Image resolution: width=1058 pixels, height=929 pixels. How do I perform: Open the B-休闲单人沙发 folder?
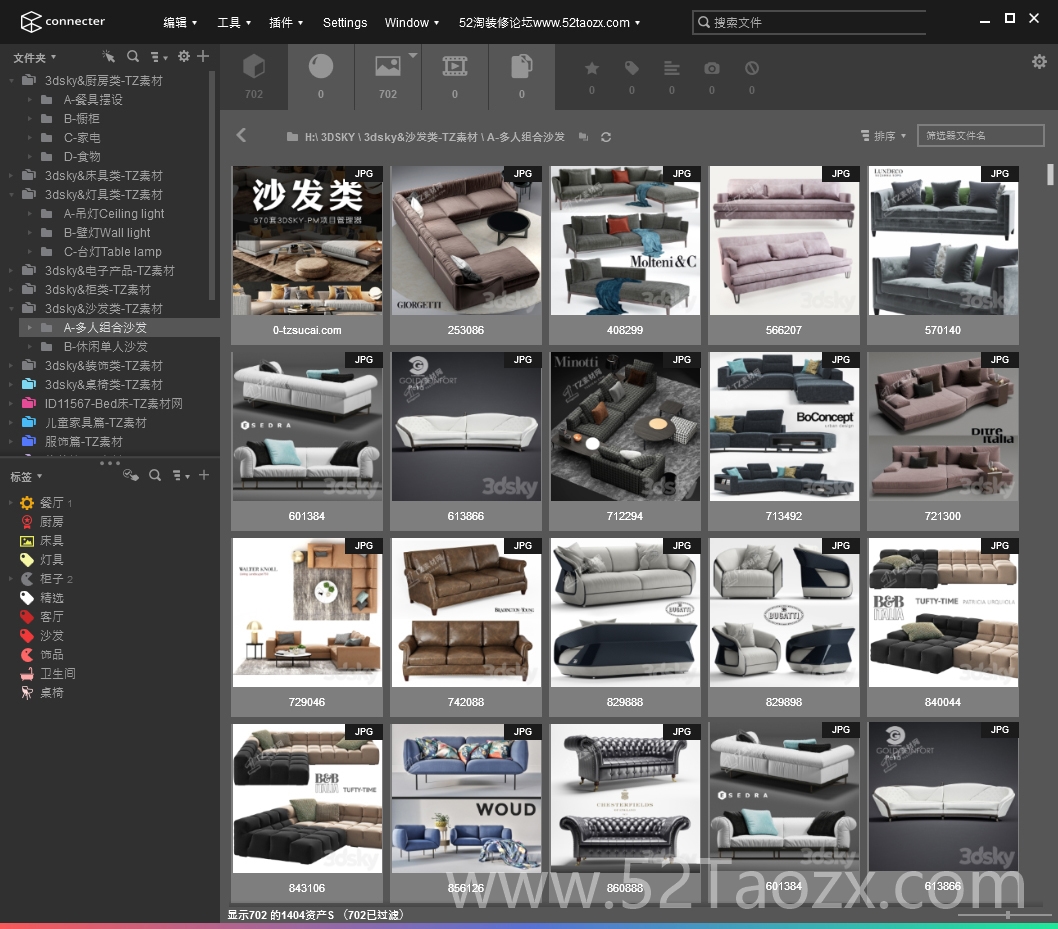(105, 347)
